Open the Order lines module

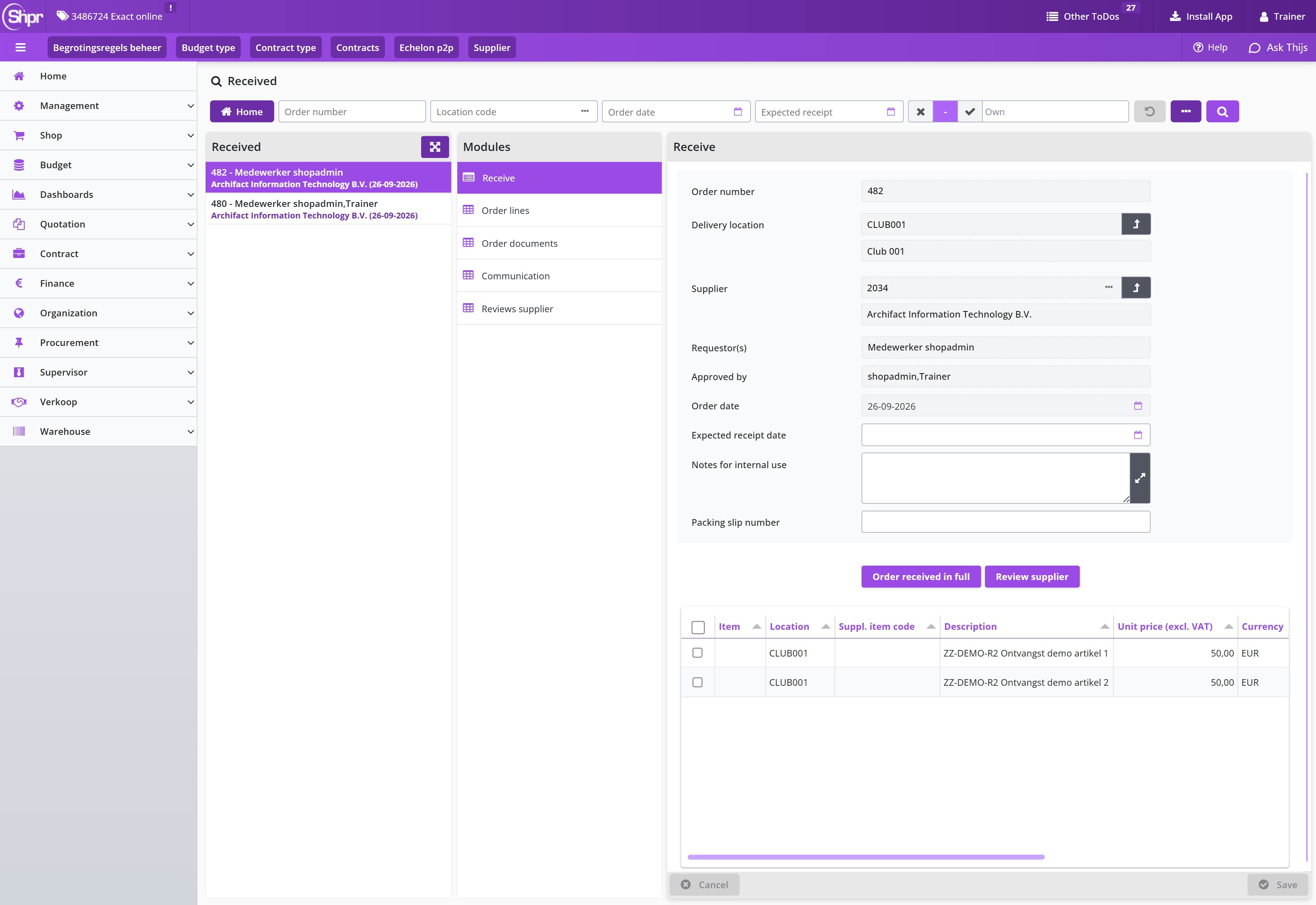pyautogui.click(x=559, y=210)
